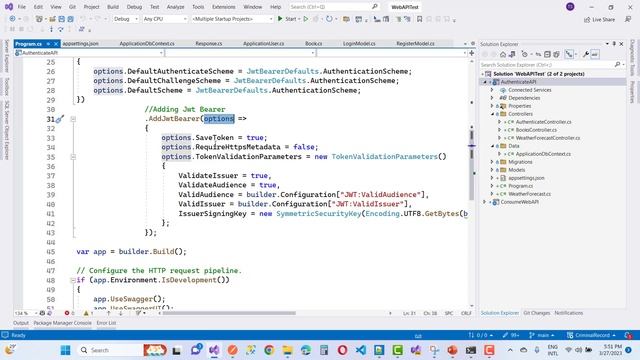Expand the Migrations folder node

492,162
